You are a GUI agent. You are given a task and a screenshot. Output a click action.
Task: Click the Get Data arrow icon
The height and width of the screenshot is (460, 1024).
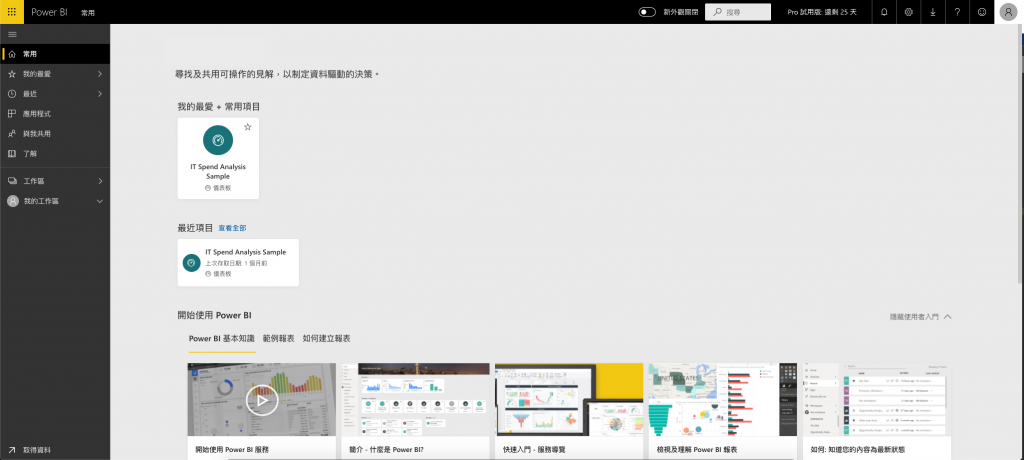12,450
